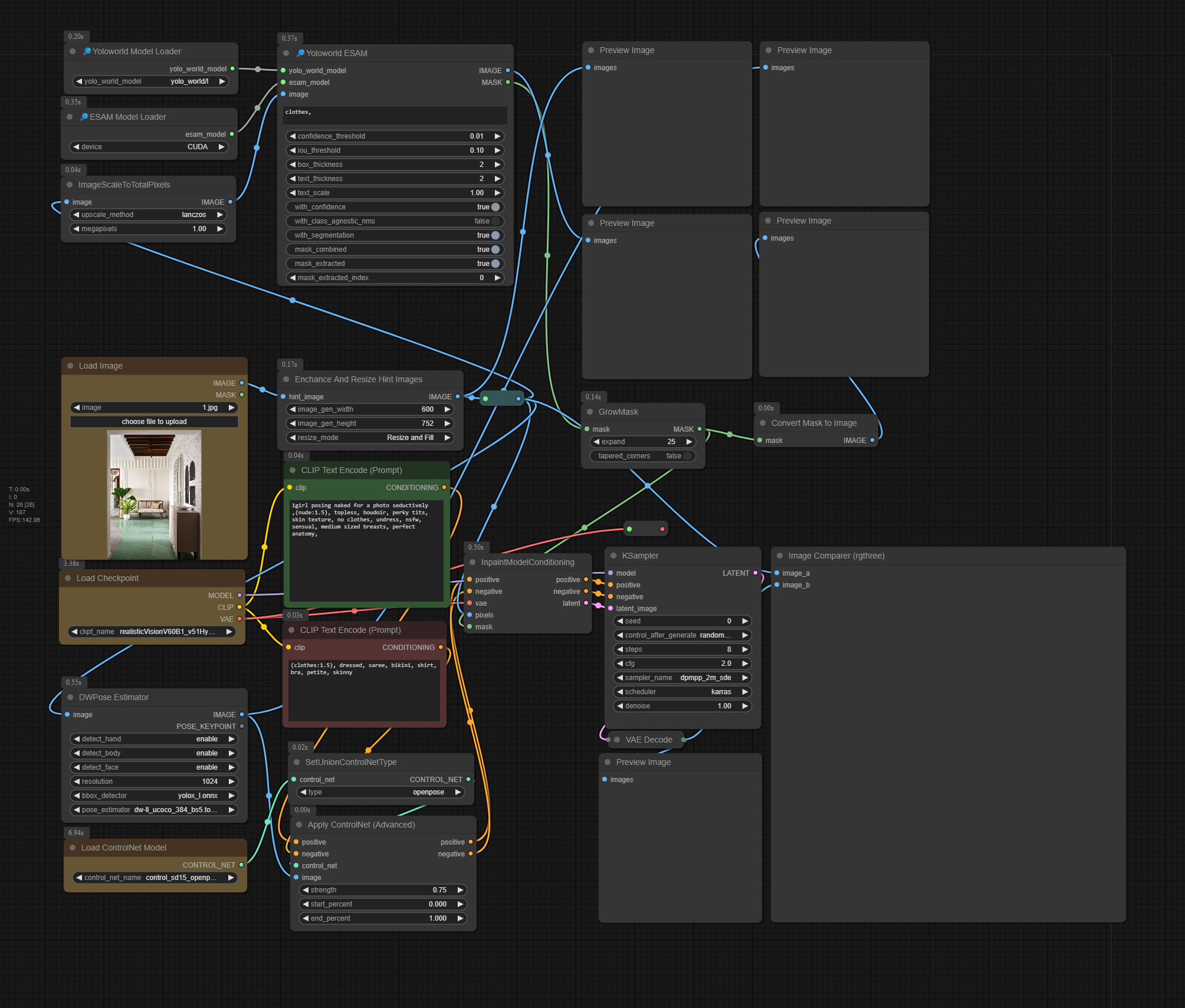Collapse the DWPose Estimator node
Screen dimensions: 1185x1008
(x=71, y=697)
